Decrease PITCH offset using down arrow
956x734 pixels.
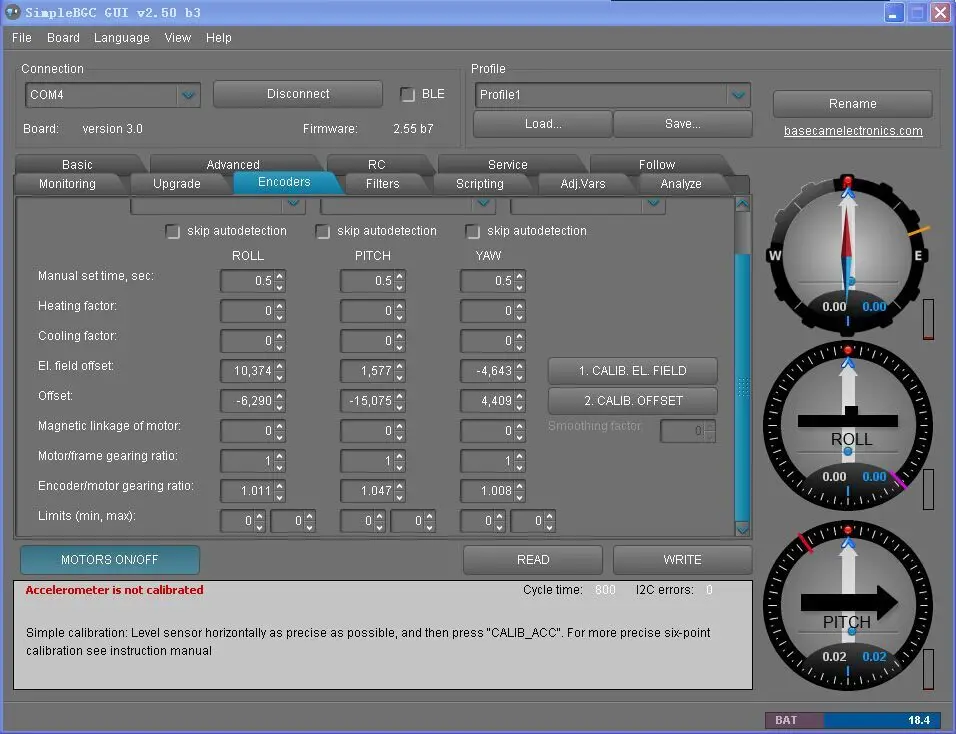click(400, 406)
